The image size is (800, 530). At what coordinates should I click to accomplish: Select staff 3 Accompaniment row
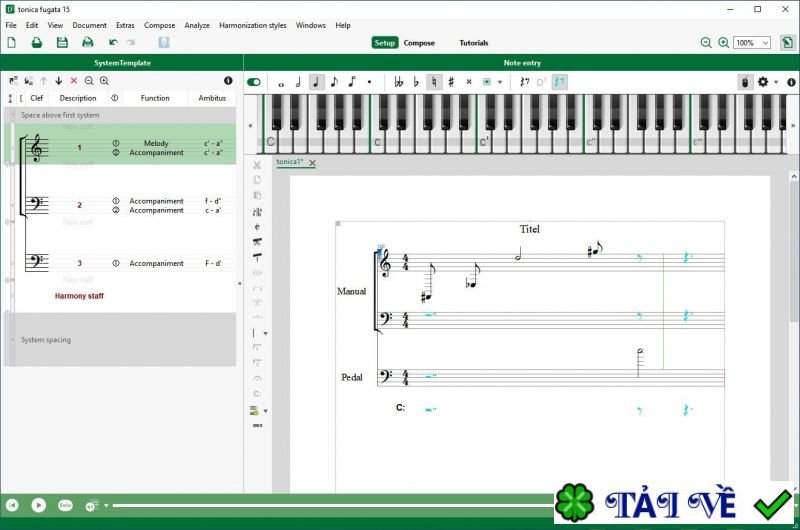[120, 263]
